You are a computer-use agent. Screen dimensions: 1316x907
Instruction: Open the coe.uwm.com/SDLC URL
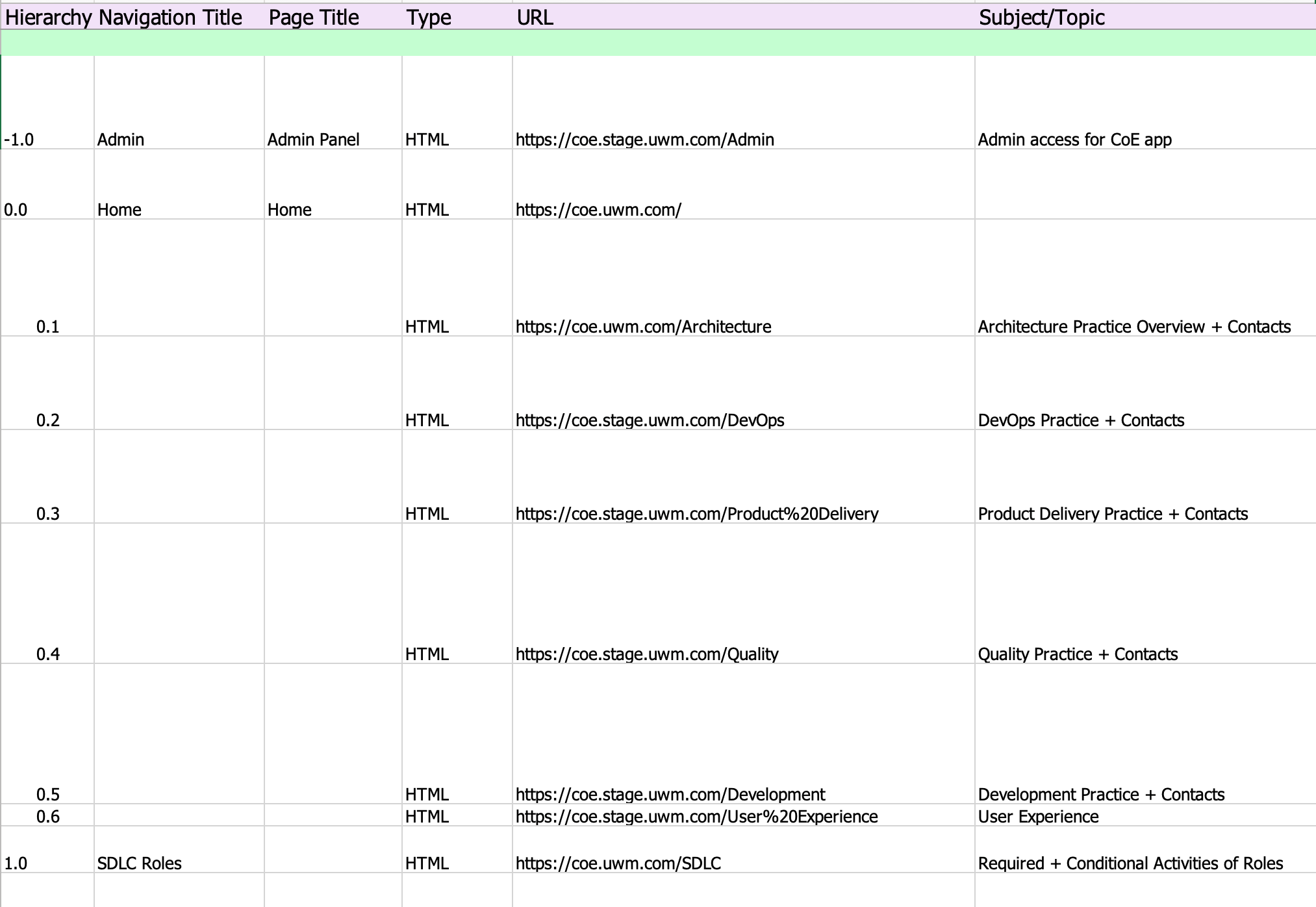618,863
